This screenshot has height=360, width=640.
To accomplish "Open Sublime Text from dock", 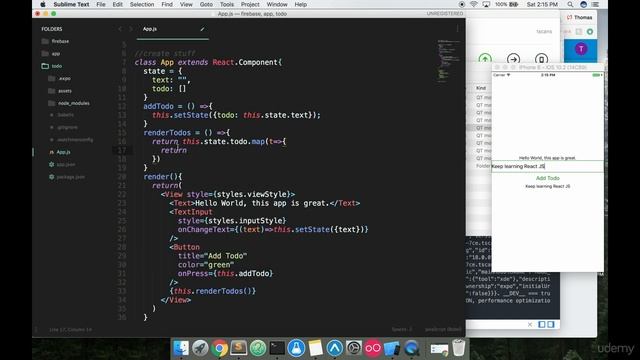I will [238, 348].
